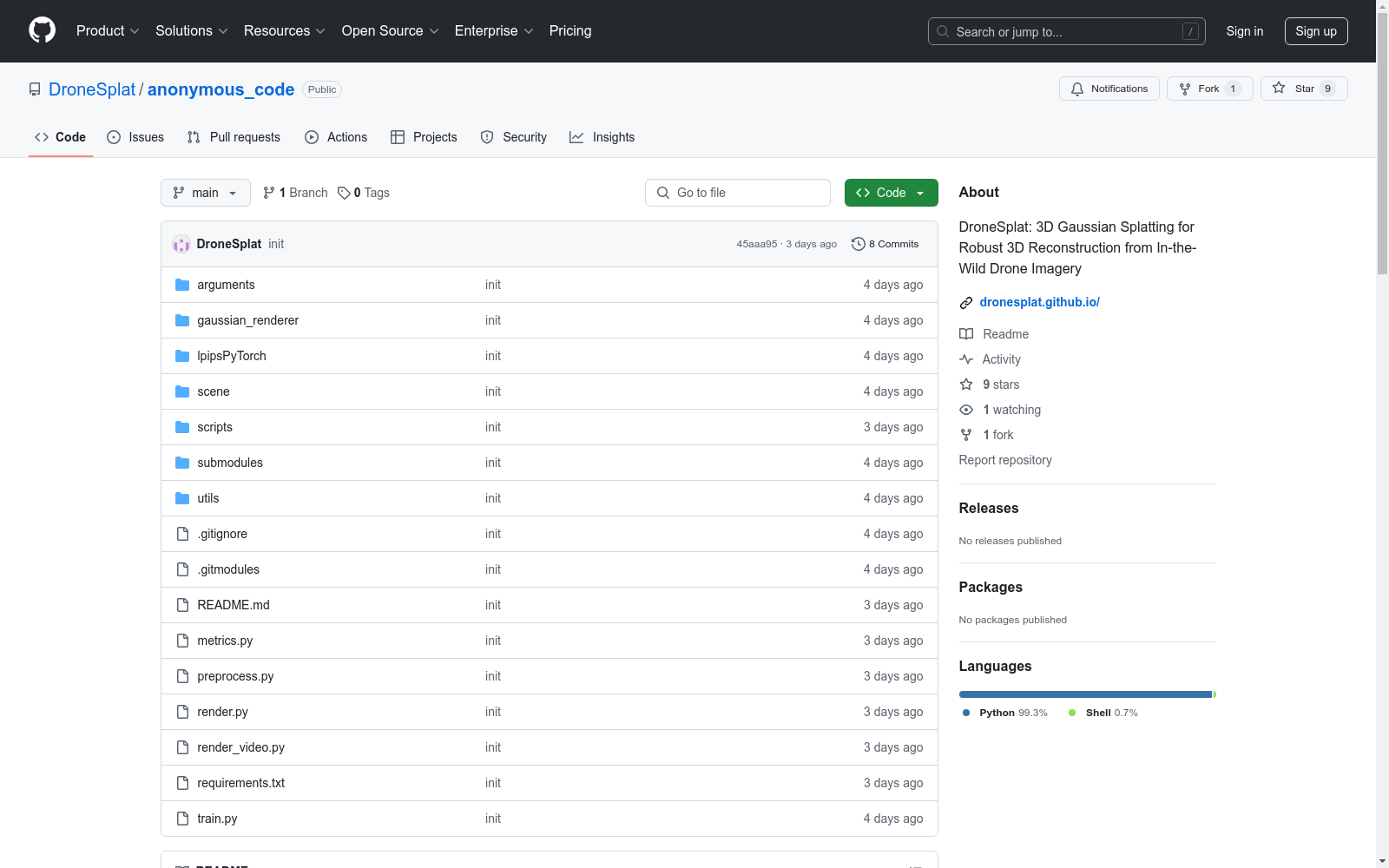Viewport: 1389px width, 868px height.
Task: Open the requirements.txt file
Action: 240,783
